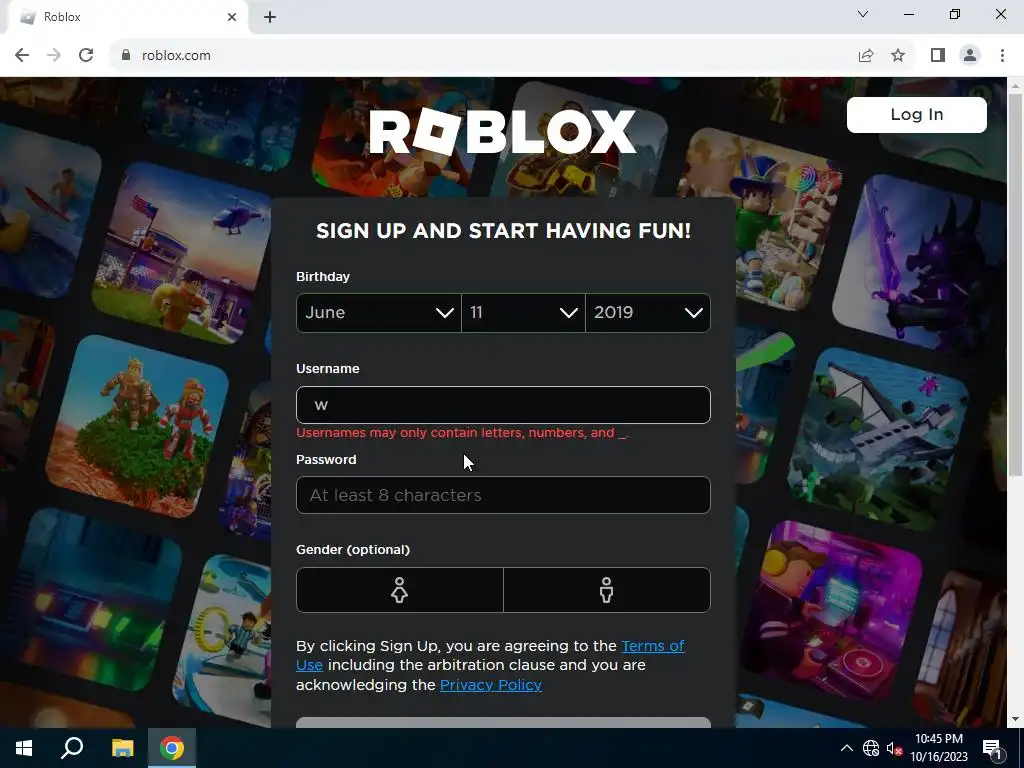Open the tab search chevron
The height and width of the screenshot is (768, 1024).
point(863,14)
